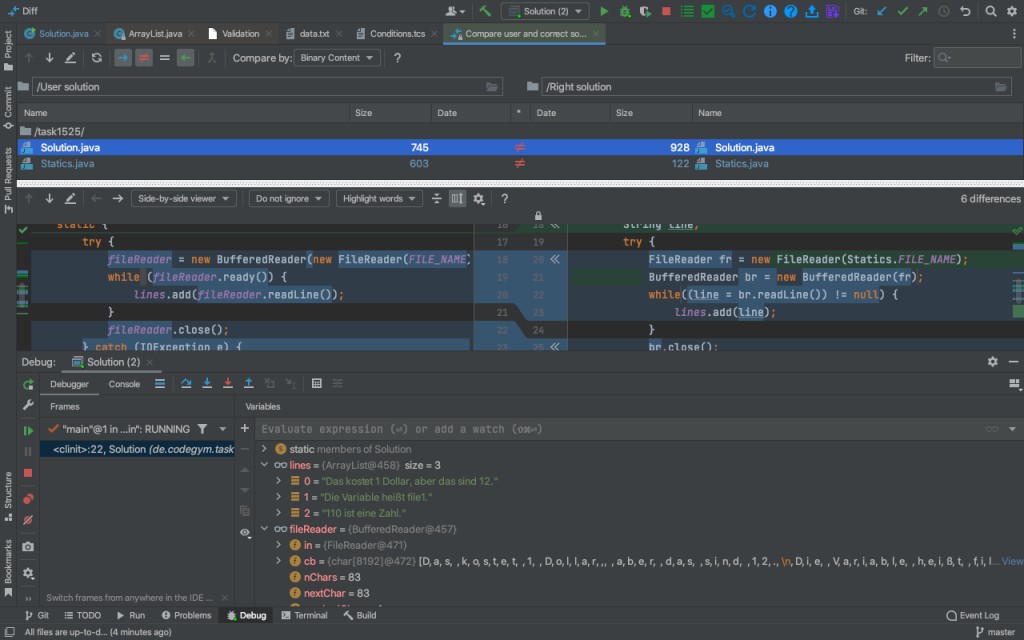Open the Side-by-side viewer dropdown
The width and height of the screenshot is (1024, 640).
[x=184, y=199]
